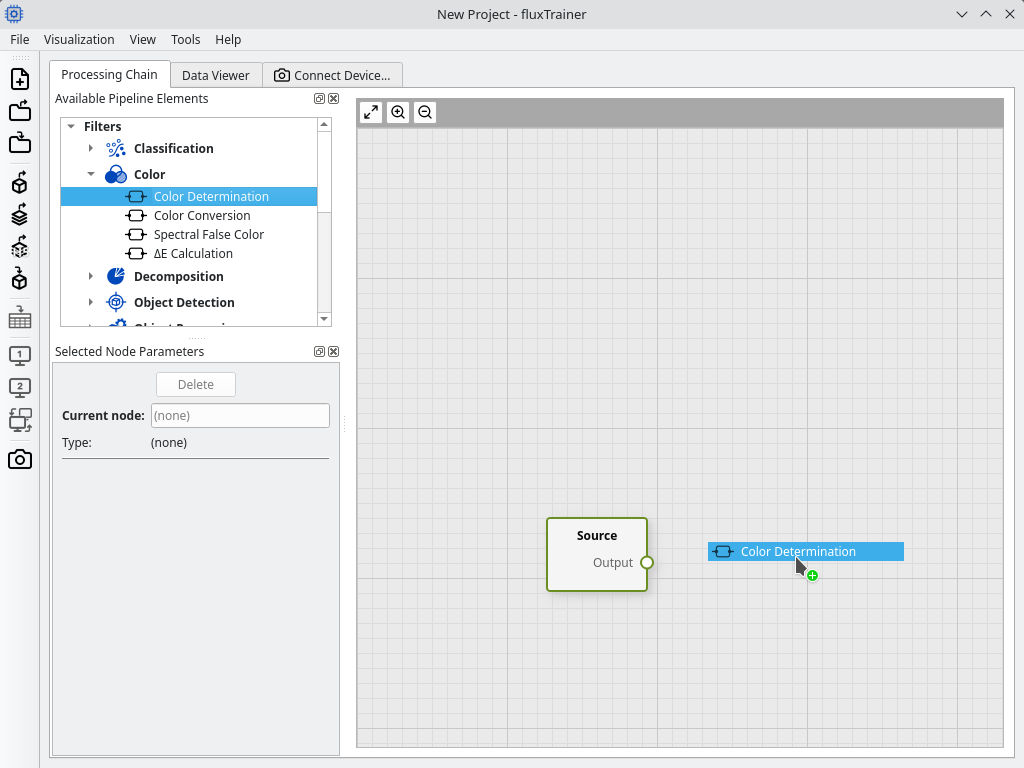Click the Classification category icon
The width and height of the screenshot is (1024, 768).
click(116, 148)
